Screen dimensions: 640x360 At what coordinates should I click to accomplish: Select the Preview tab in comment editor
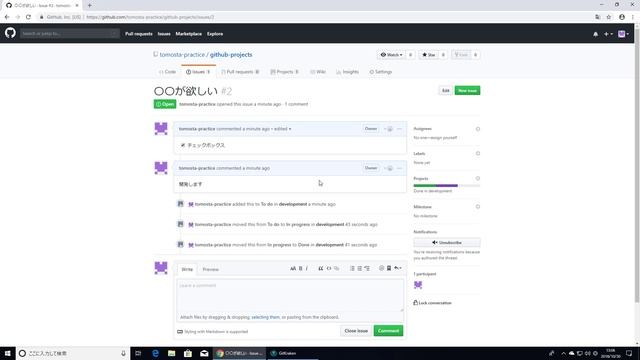pyautogui.click(x=211, y=269)
